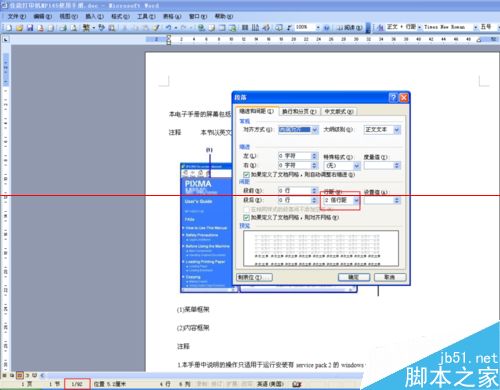Screen dimensions: 500x390
Task: Click the 段前 spacing before spinner
Action: click(314, 190)
